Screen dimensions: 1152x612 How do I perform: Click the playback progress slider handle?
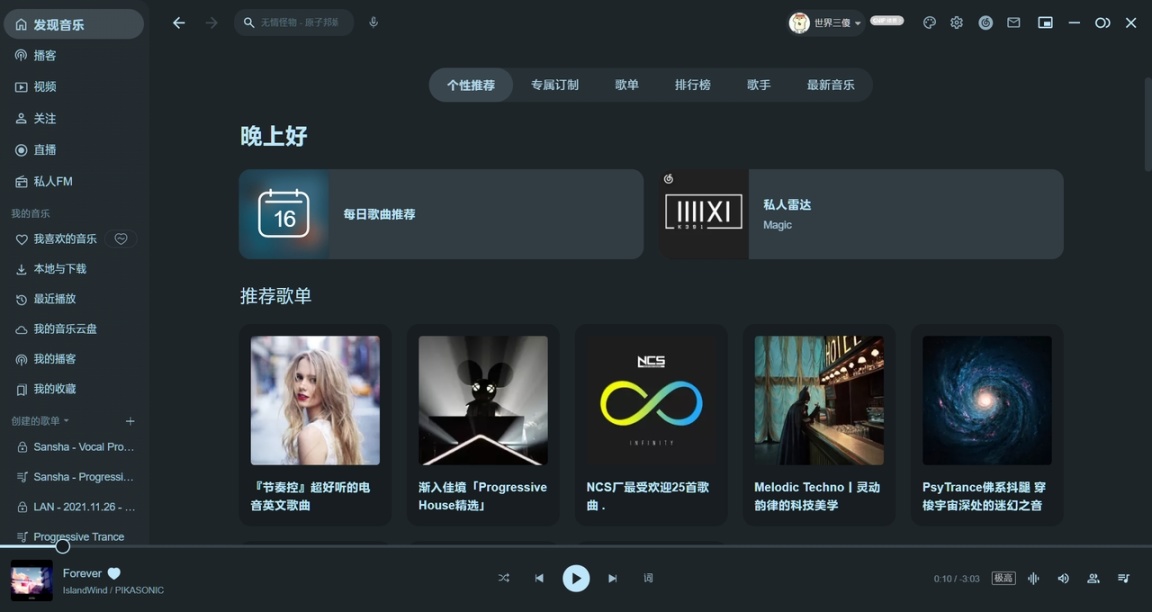pyautogui.click(x=62, y=546)
